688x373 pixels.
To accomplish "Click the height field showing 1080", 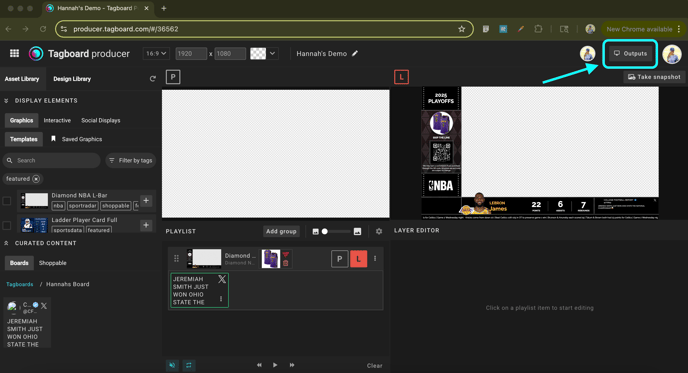I will click(x=230, y=54).
